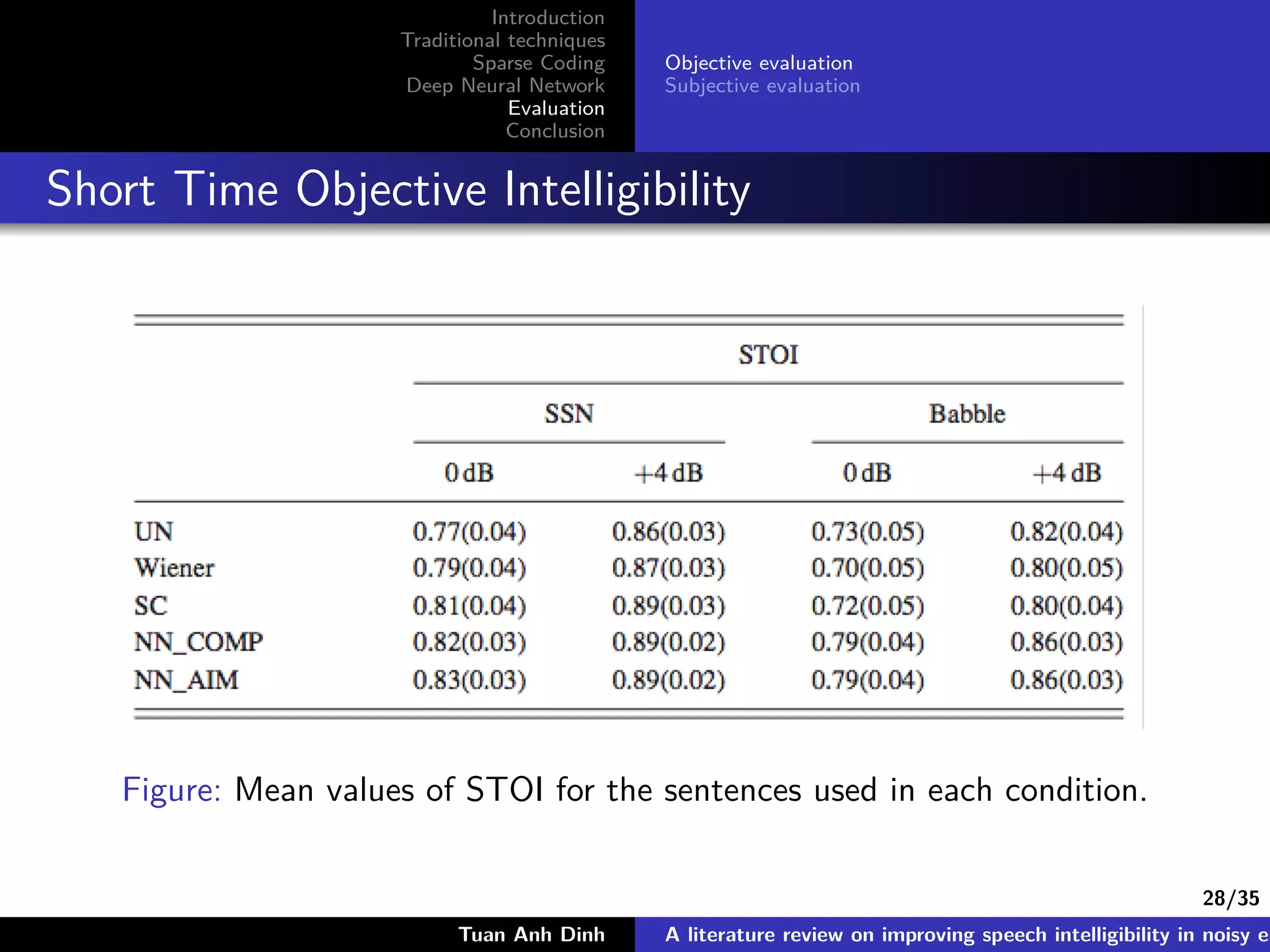
Task: Click NN_COMP SSN 0 dB value 0.82(0.03)
Action: pos(469,643)
